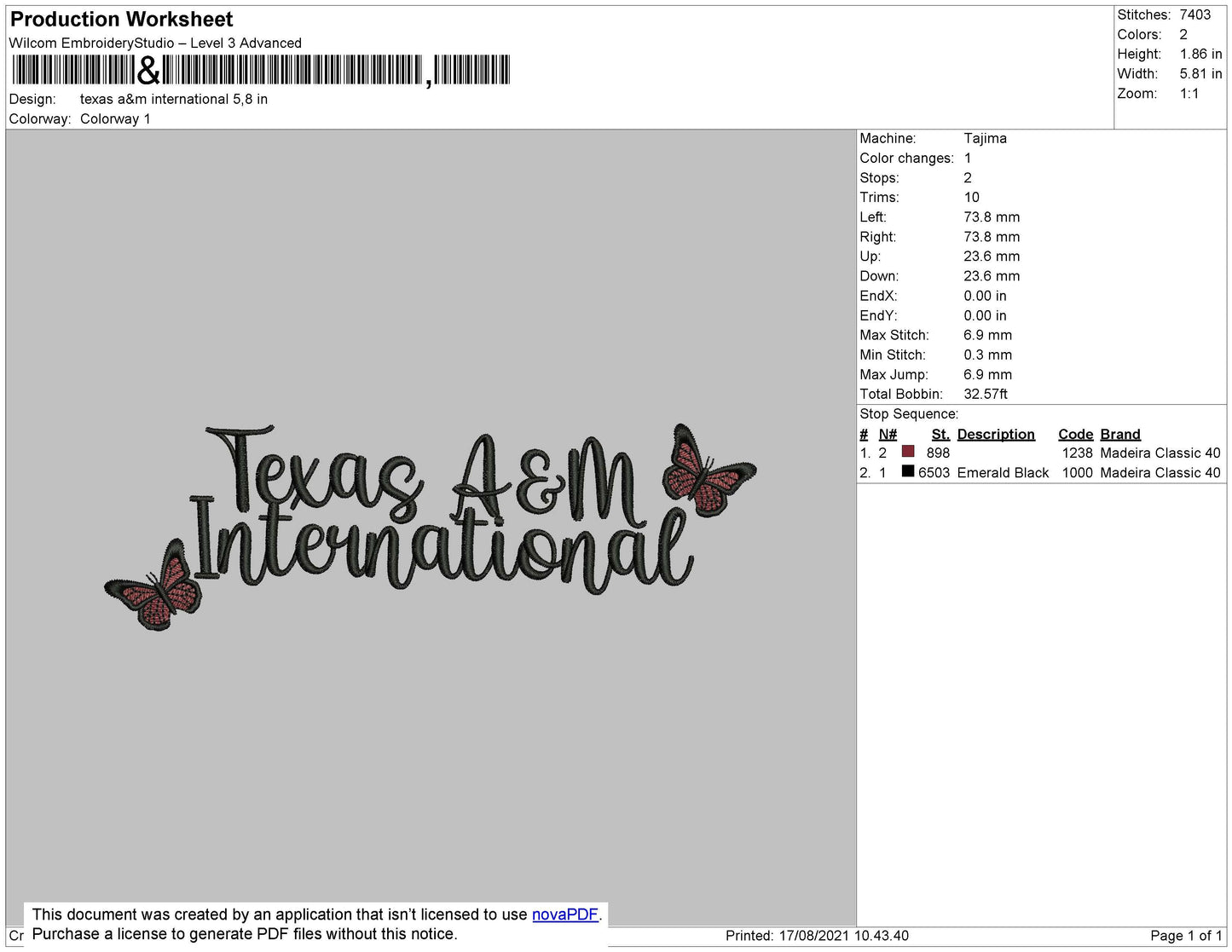Click the 'Wilcom EmbroideryStudio – Level 3 Advanced' text
This screenshot has width=1232, height=952.
pos(155,43)
